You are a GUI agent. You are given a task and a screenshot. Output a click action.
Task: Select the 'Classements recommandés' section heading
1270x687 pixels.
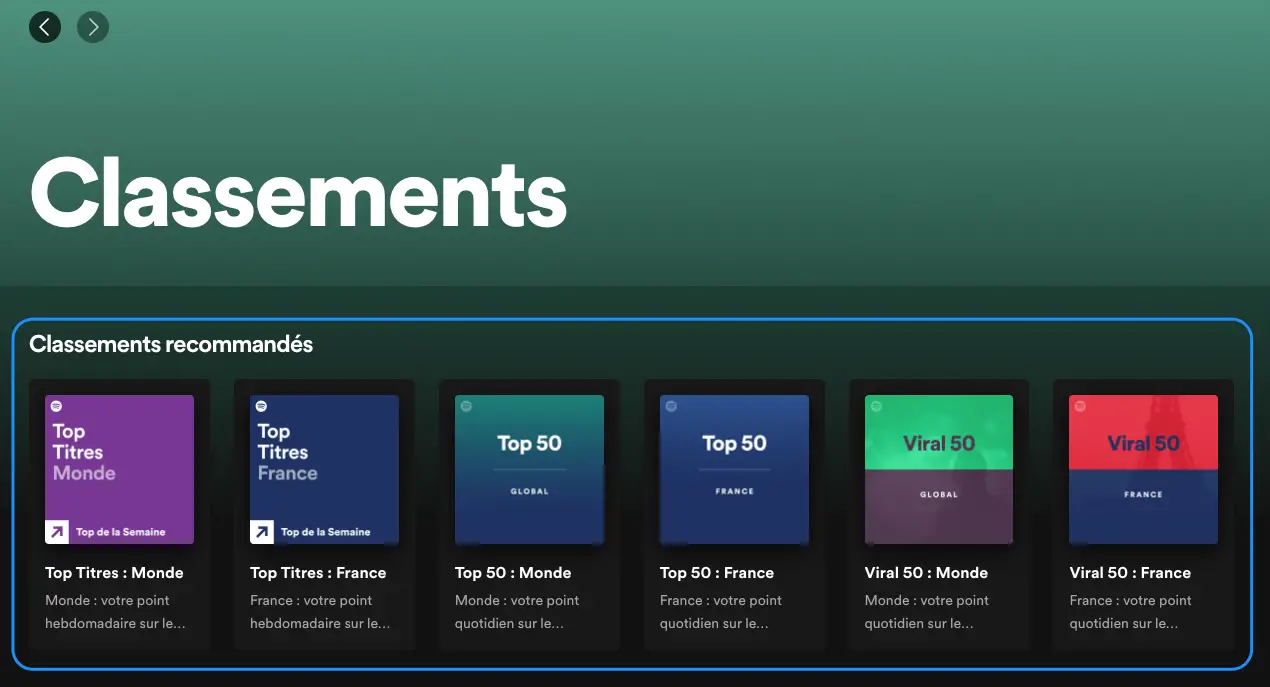(x=171, y=345)
